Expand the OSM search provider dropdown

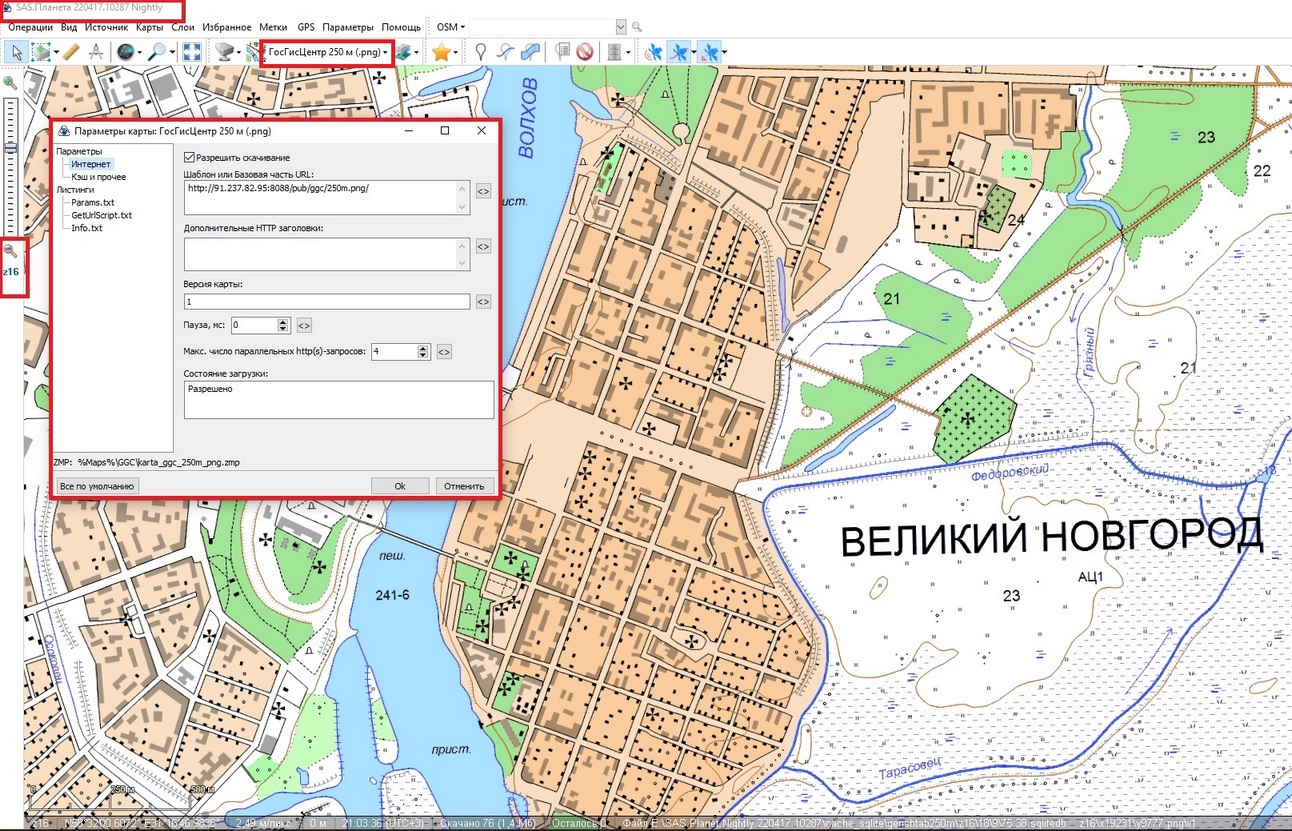tap(453, 27)
